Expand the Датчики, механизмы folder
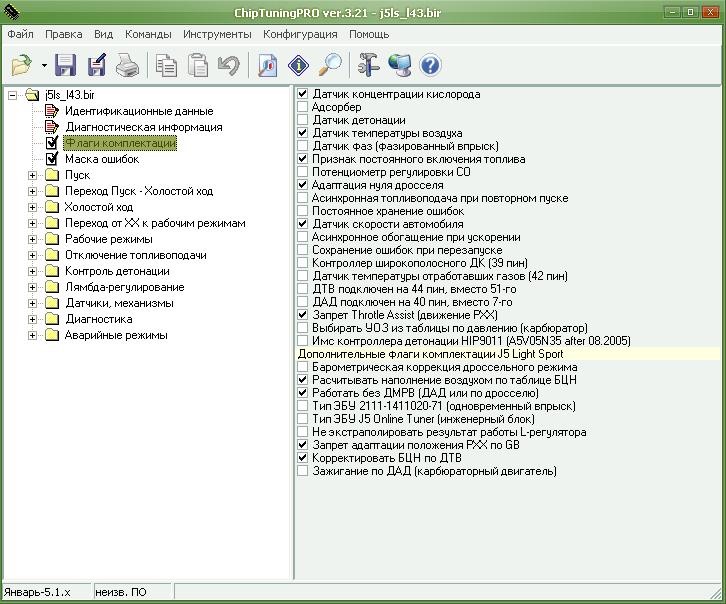Image resolution: width=726 pixels, height=604 pixels. click(32, 304)
